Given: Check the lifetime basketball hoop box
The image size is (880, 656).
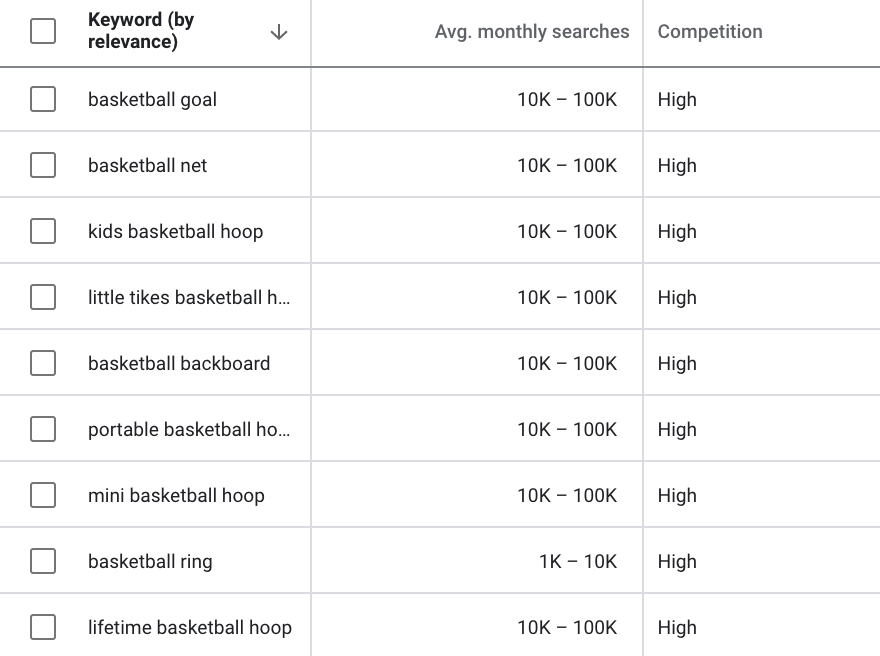Looking at the screenshot, I should pyautogui.click(x=43, y=627).
